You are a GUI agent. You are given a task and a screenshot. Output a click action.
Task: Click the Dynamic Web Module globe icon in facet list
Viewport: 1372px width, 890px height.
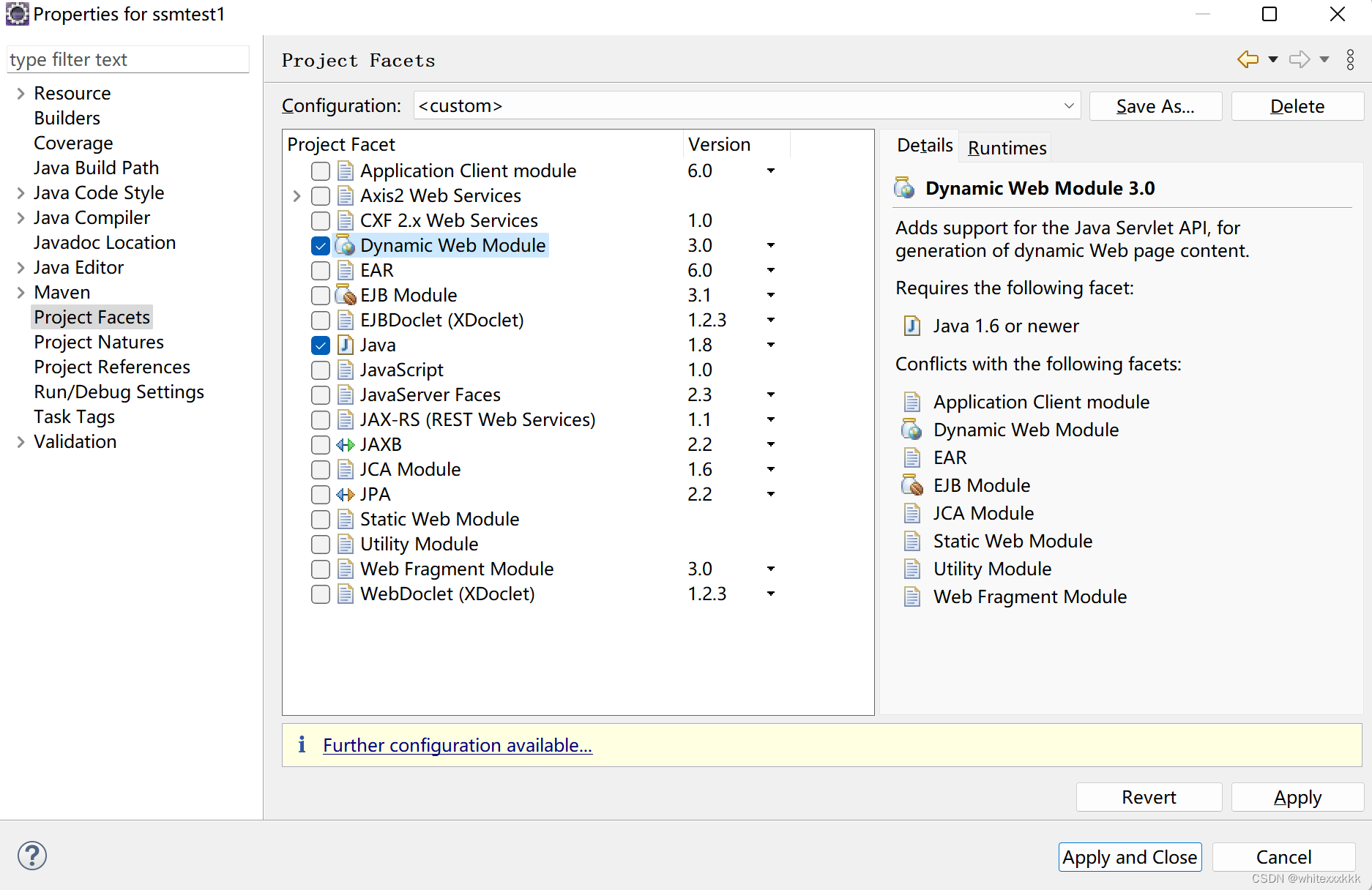click(346, 246)
